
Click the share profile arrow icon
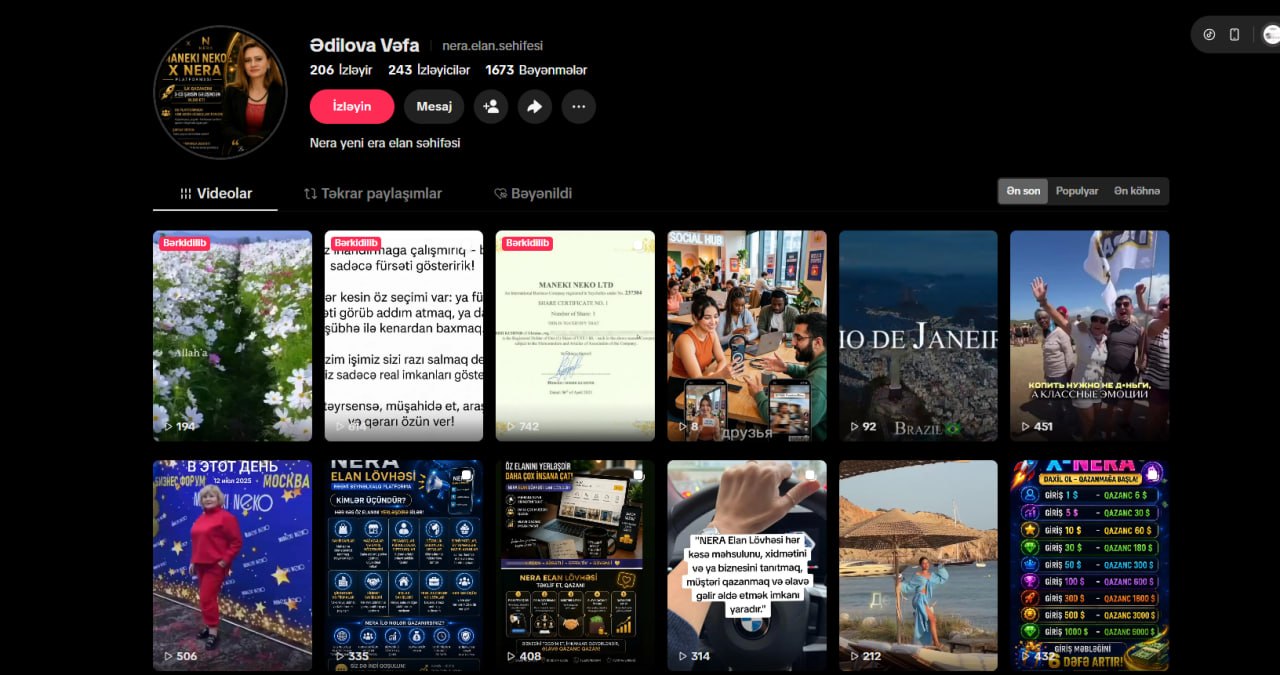point(535,106)
